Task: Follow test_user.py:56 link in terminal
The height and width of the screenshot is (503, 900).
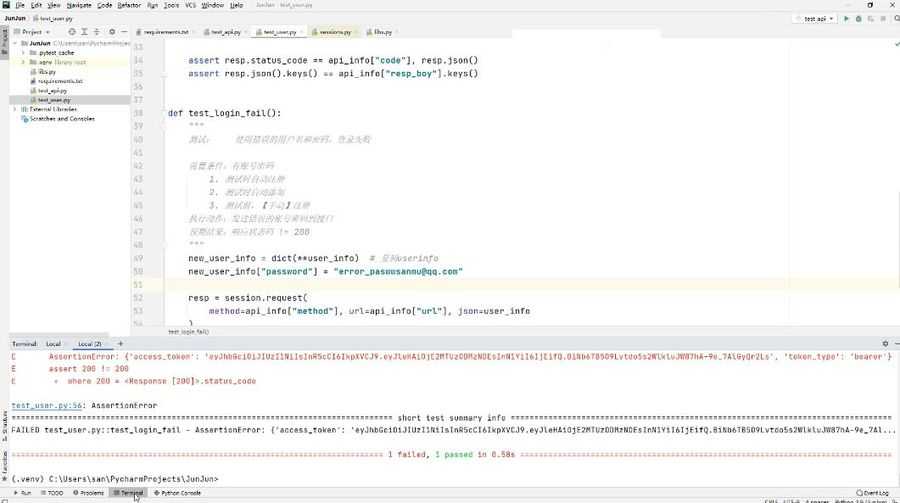Action: [x=47, y=405]
